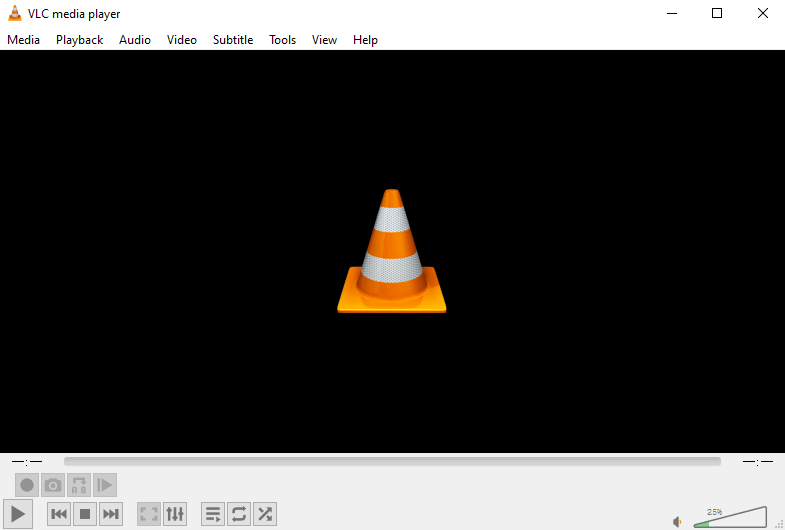
Task: Open the Video menu
Action: (x=182, y=40)
